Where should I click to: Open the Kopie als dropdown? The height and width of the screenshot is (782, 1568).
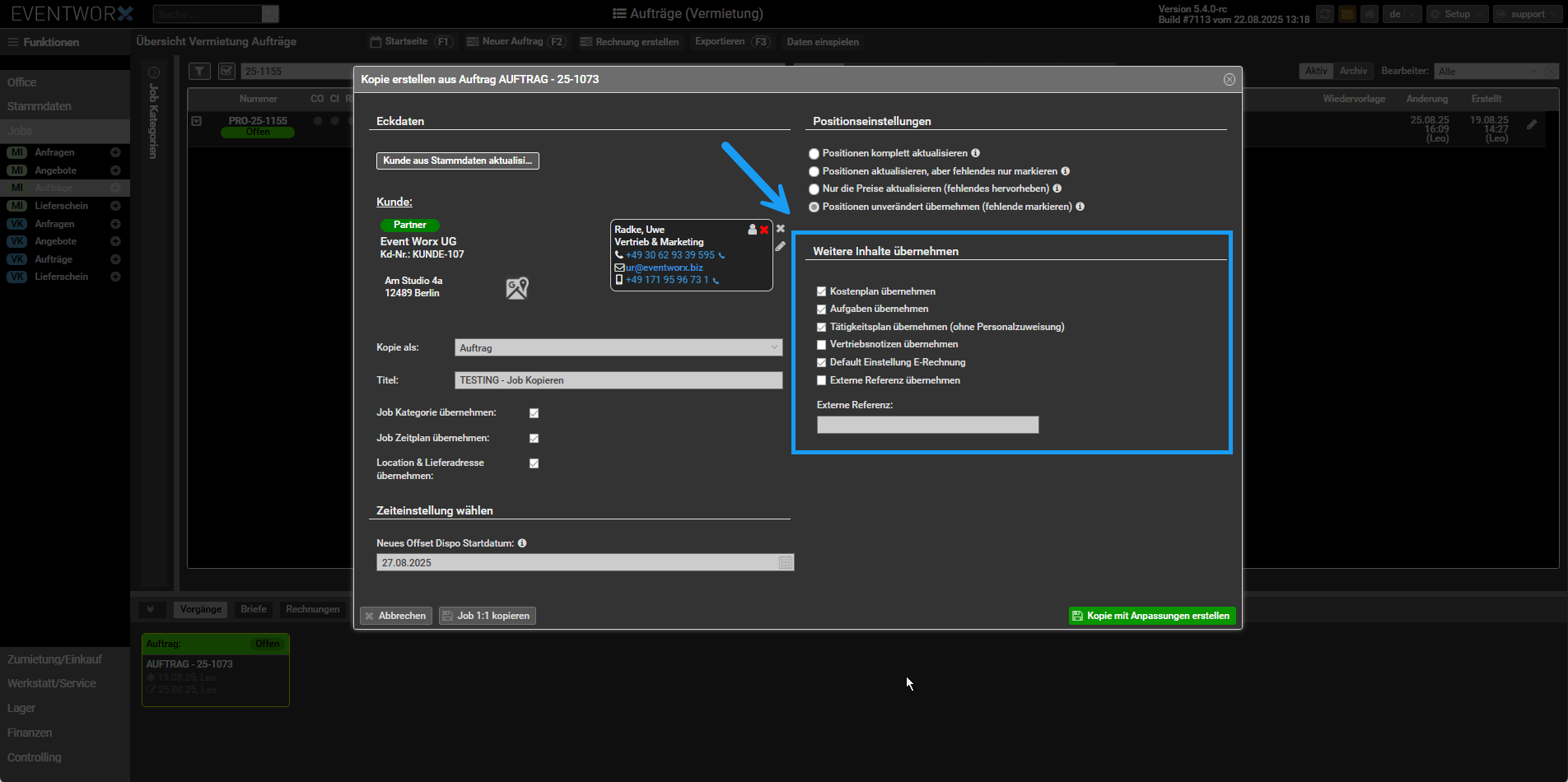618,347
